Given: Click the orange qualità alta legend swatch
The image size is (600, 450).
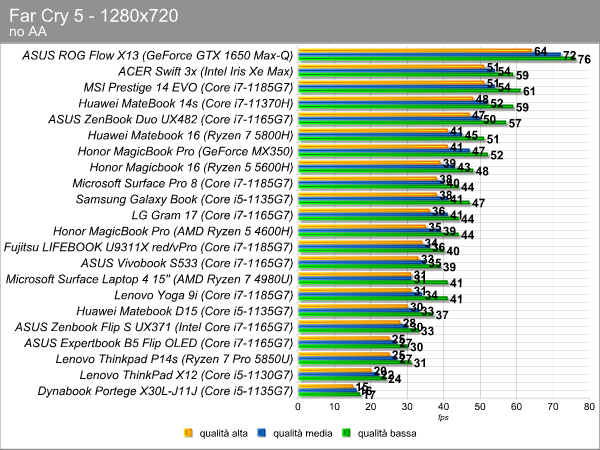Looking at the screenshot, I should tap(188, 433).
